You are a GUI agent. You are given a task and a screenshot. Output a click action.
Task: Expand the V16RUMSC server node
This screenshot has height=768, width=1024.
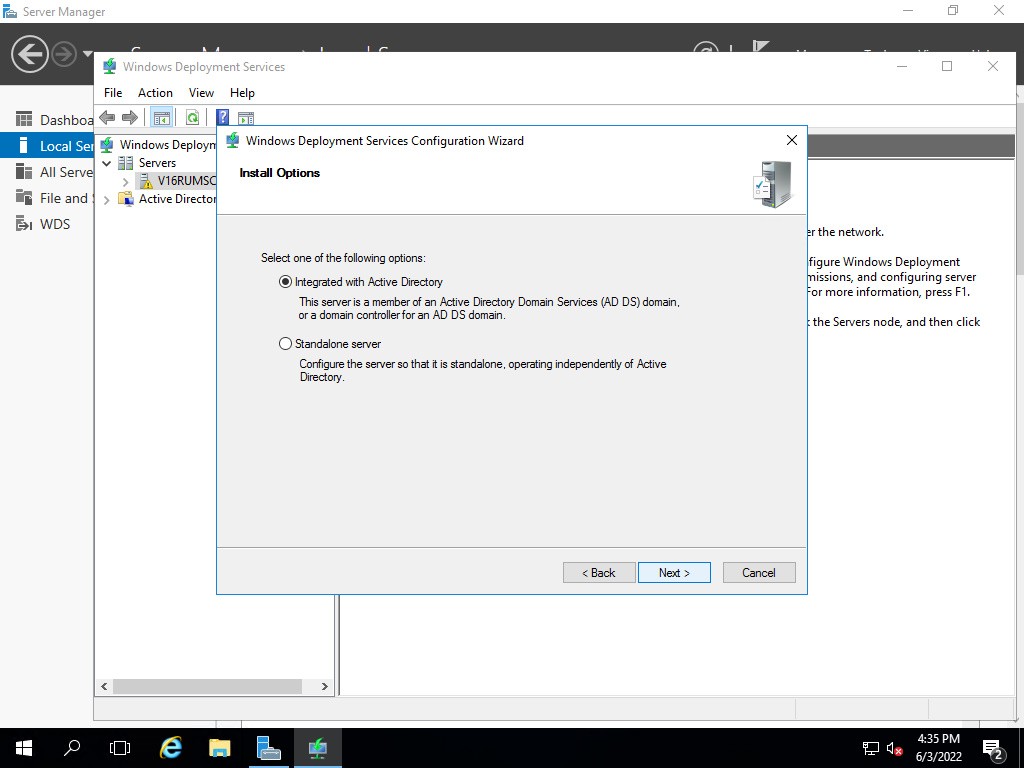point(125,181)
